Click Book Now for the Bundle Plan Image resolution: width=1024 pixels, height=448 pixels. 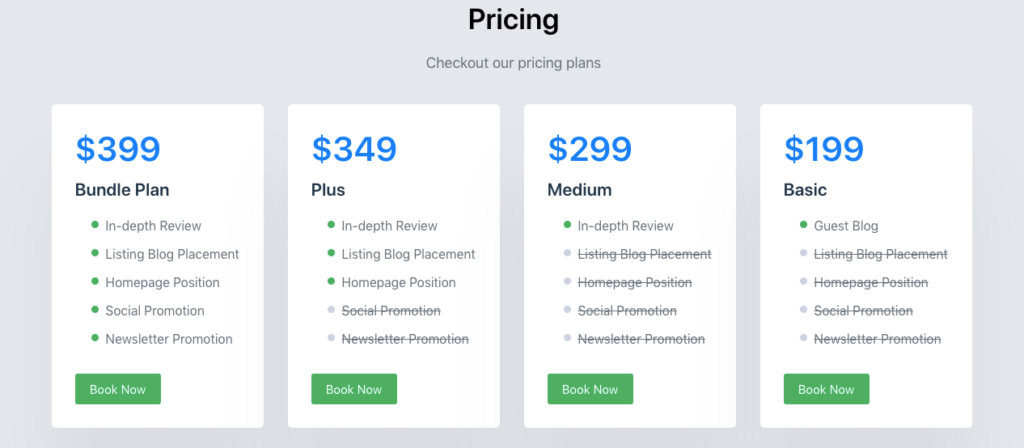(118, 389)
